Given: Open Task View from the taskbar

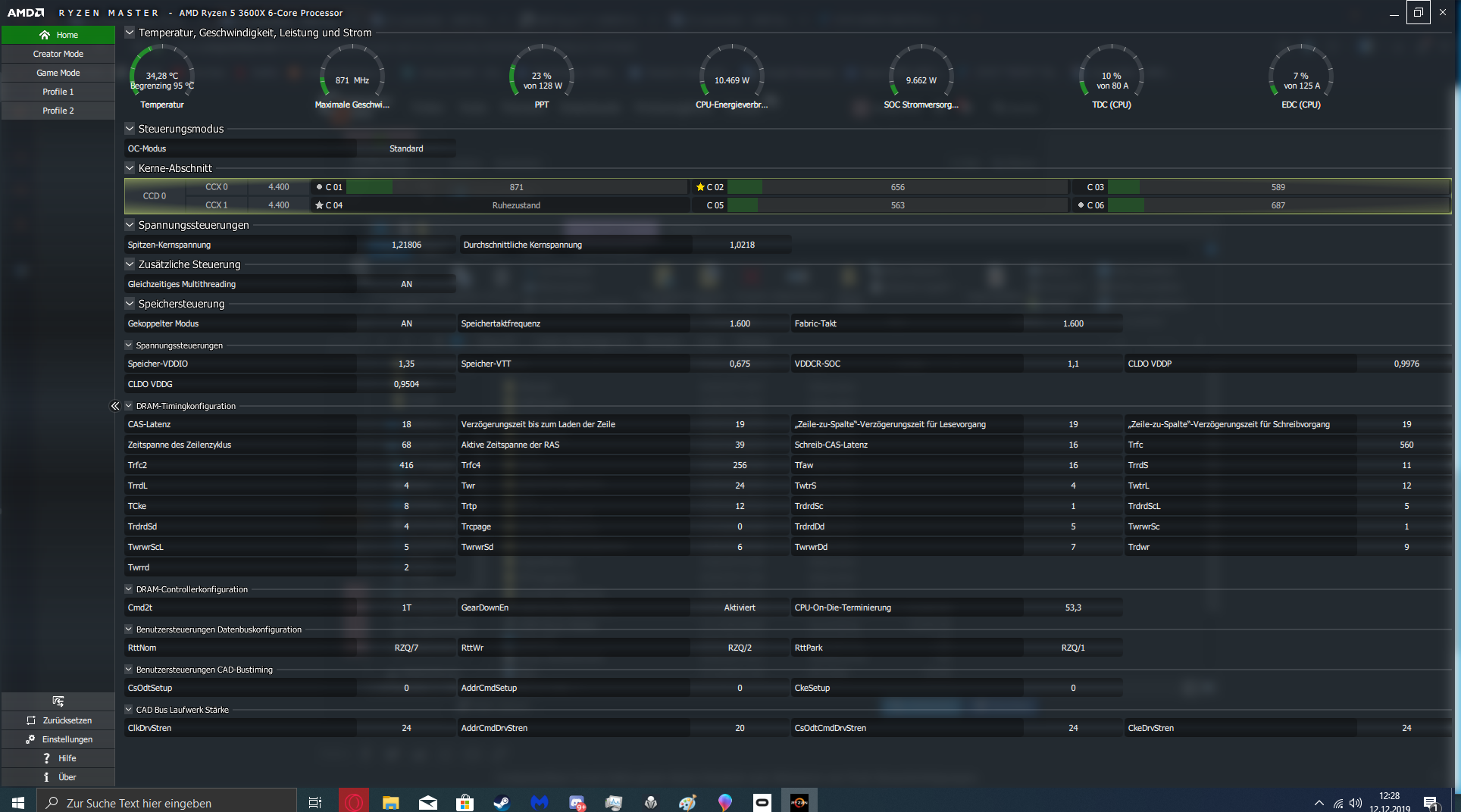Looking at the screenshot, I should coord(315,802).
